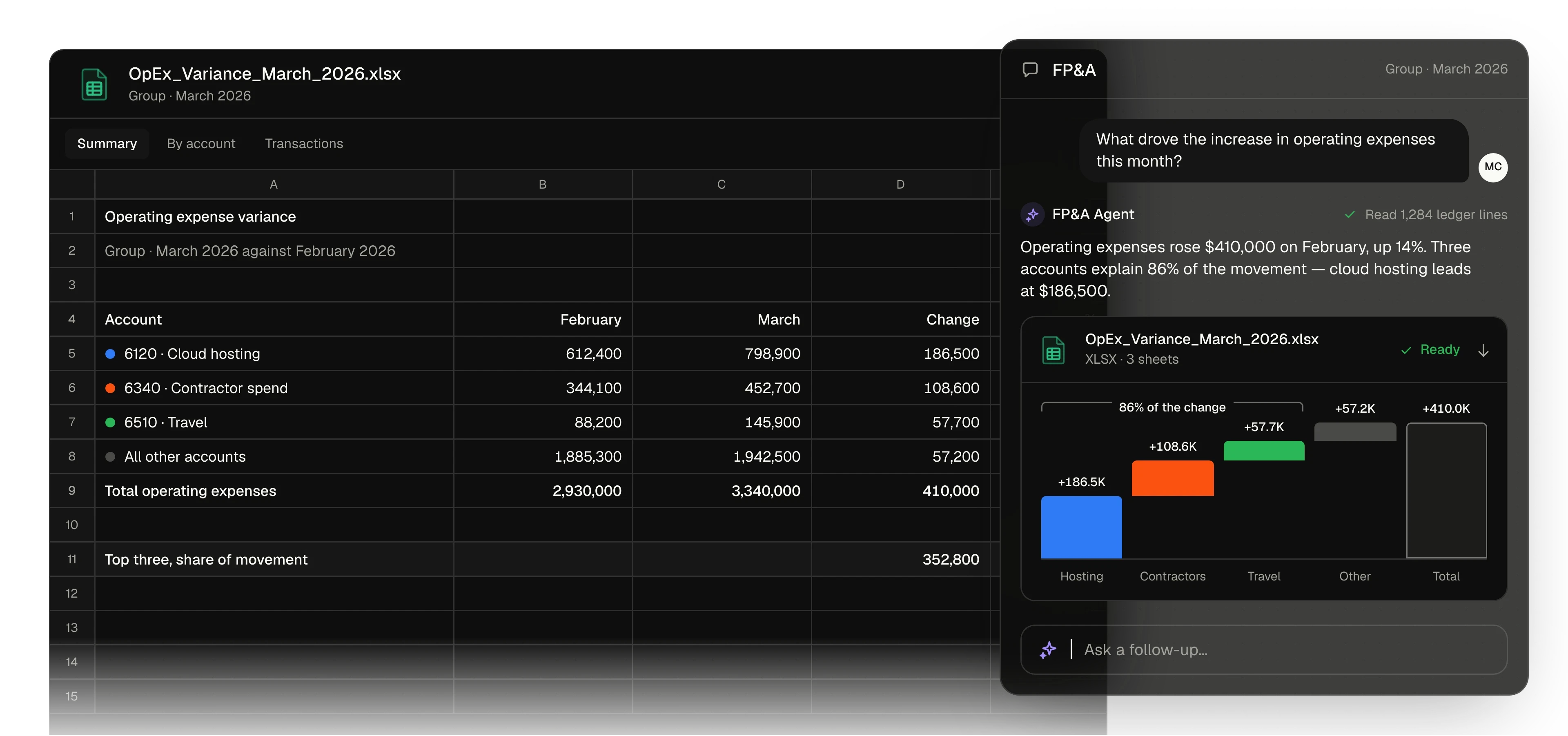Click the Top three, share of movement cell

point(274,559)
